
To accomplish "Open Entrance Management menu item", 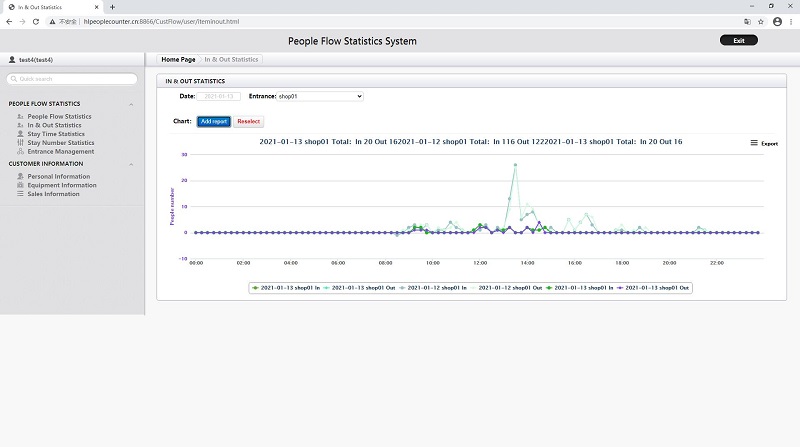I will pos(61,151).
